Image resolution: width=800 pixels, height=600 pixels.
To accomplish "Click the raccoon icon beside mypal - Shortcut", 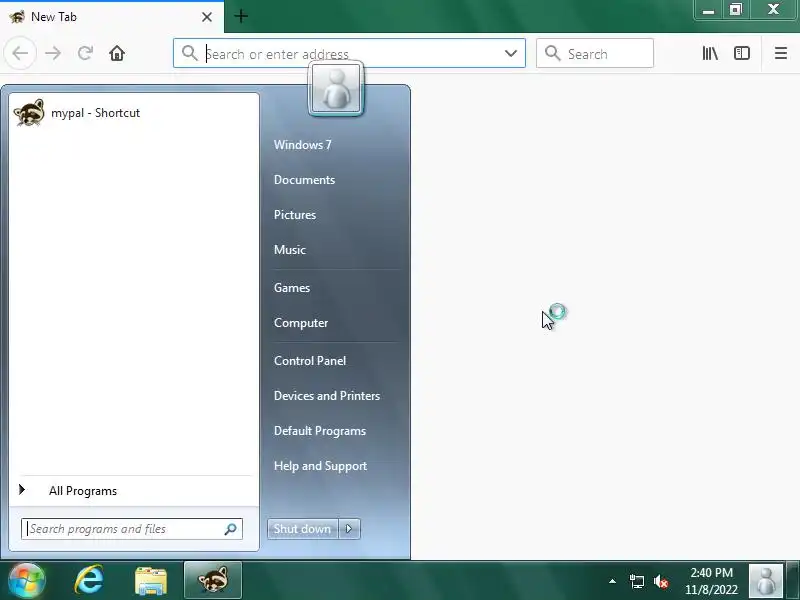I will coord(29,113).
